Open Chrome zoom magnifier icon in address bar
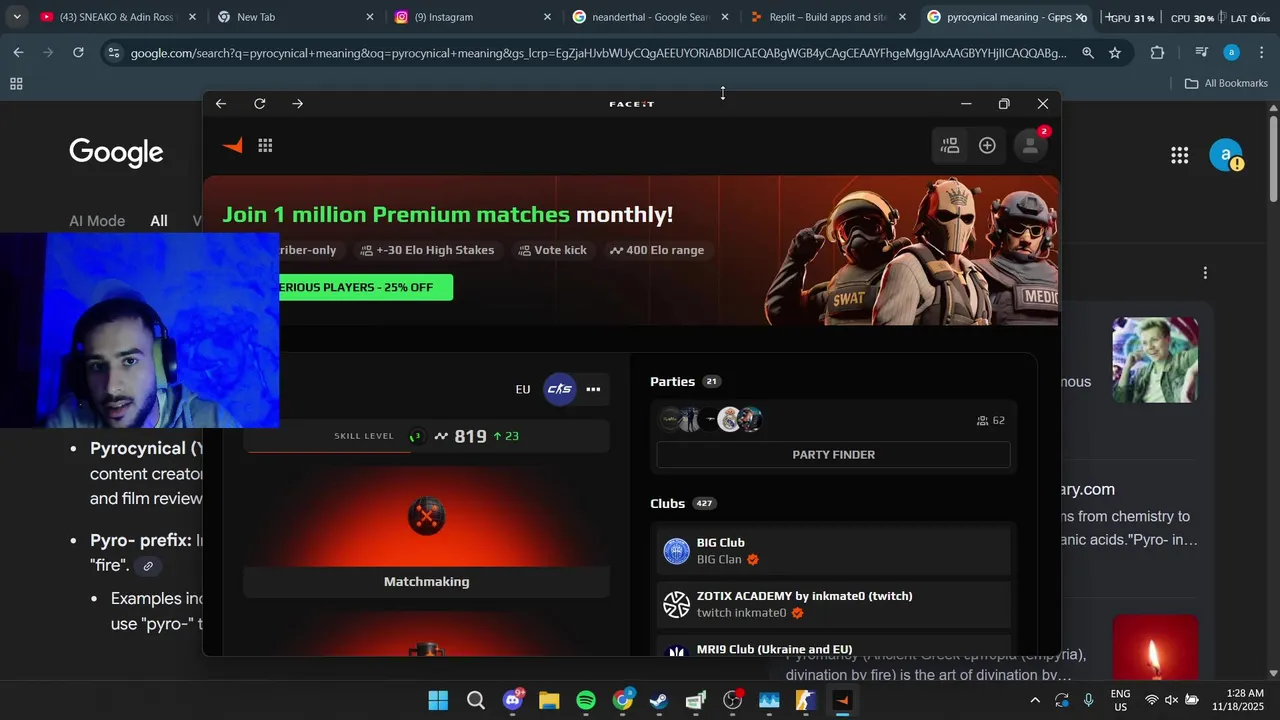The width and height of the screenshot is (1280, 720). tap(1087, 53)
